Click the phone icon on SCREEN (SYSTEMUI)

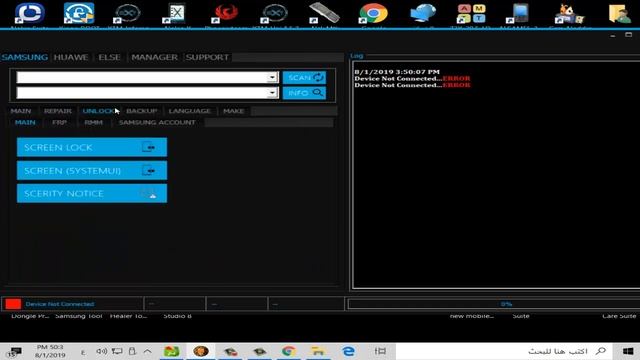click(148, 170)
